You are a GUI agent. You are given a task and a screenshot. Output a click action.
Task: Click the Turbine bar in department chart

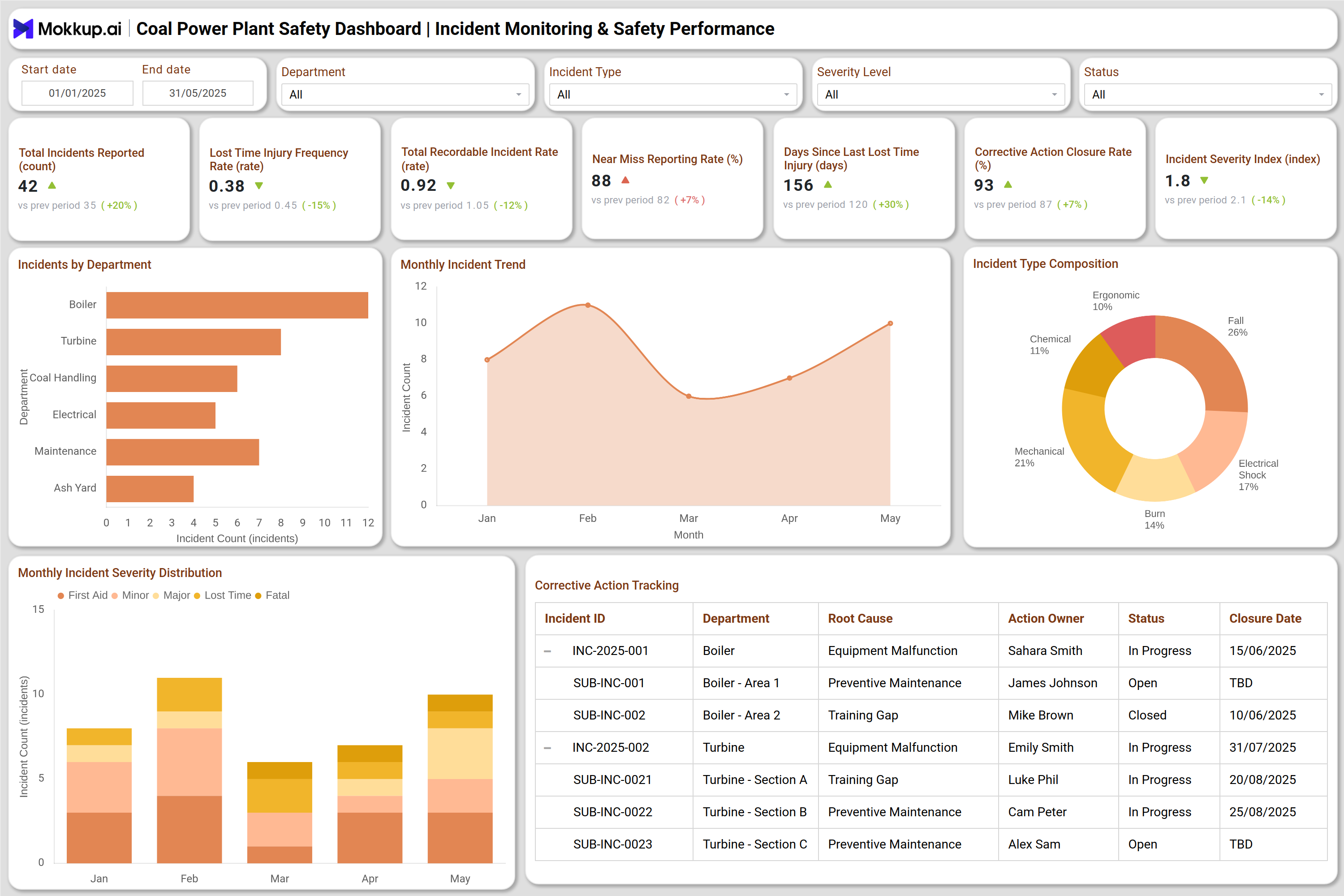[x=194, y=342]
